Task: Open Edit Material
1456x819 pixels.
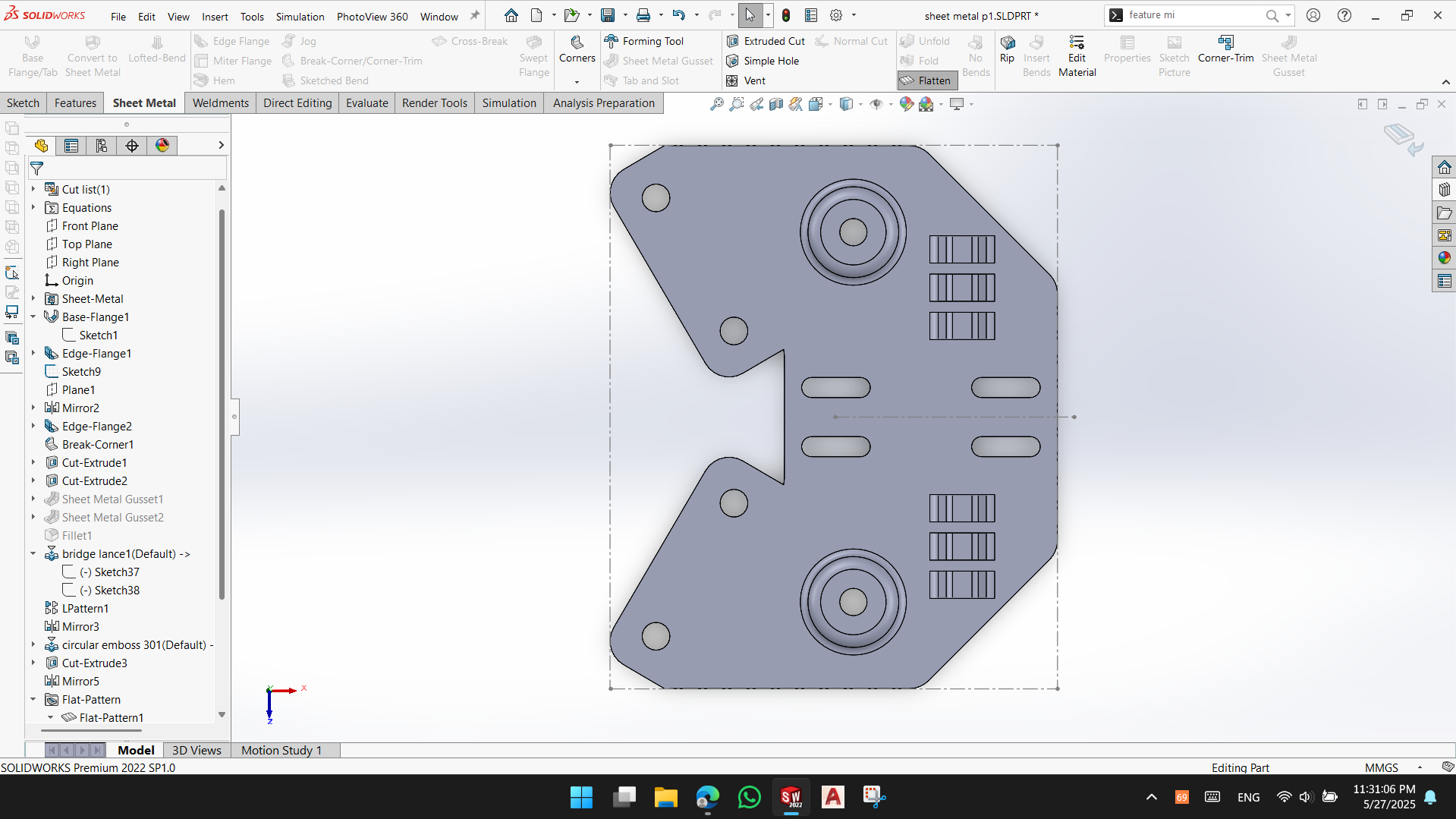Action: (x=1077, y=56)
